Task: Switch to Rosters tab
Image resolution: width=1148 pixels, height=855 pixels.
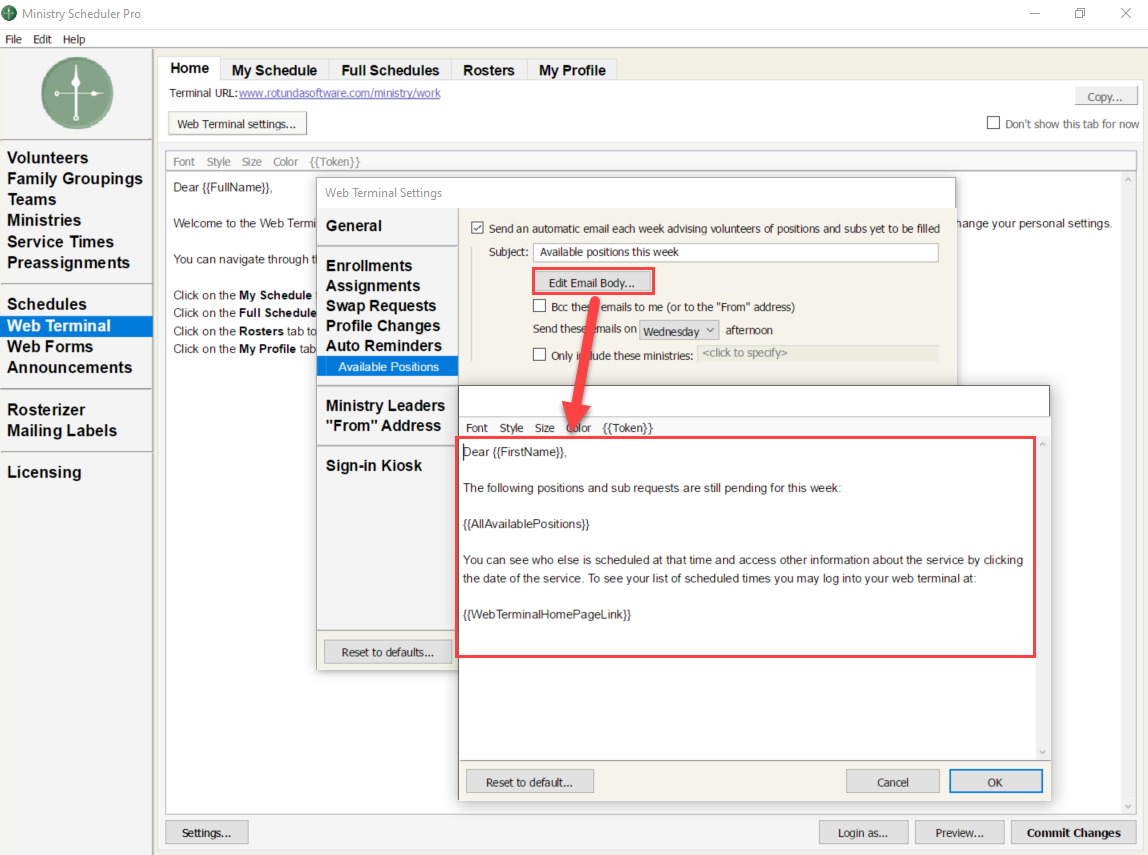Action: 488,70
